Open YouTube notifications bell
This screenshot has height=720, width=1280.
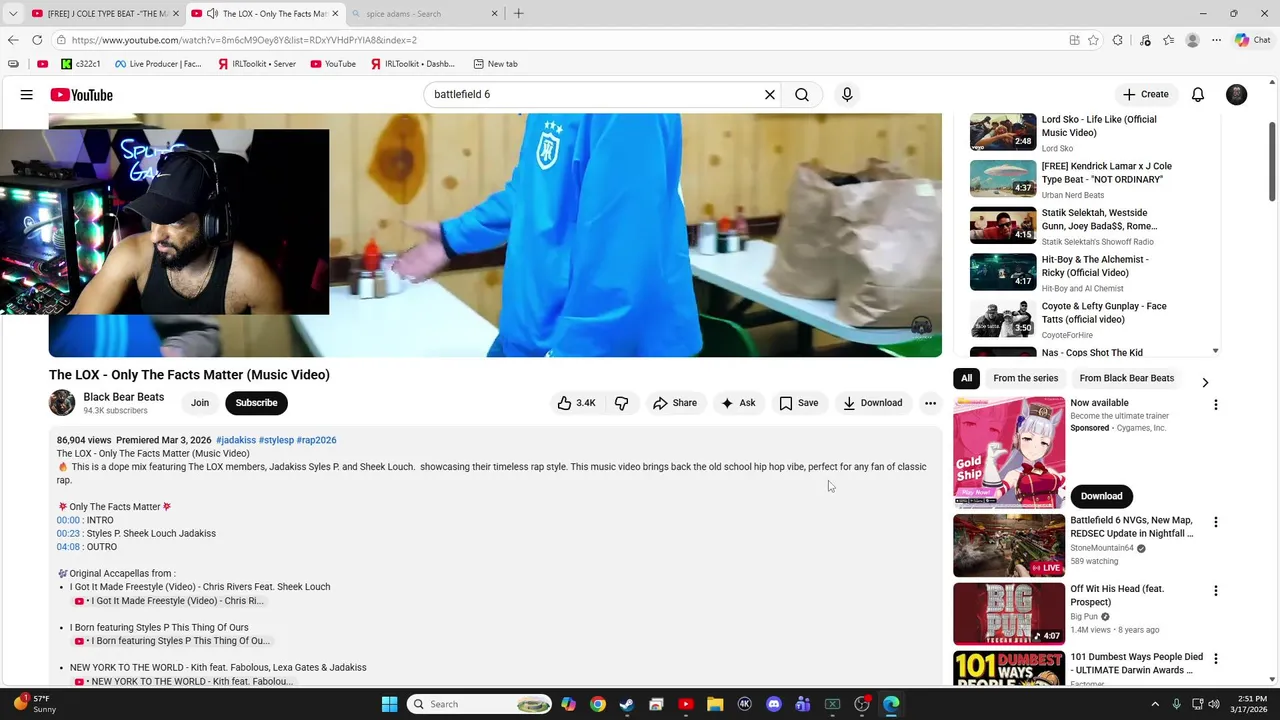coord(1198,95)
